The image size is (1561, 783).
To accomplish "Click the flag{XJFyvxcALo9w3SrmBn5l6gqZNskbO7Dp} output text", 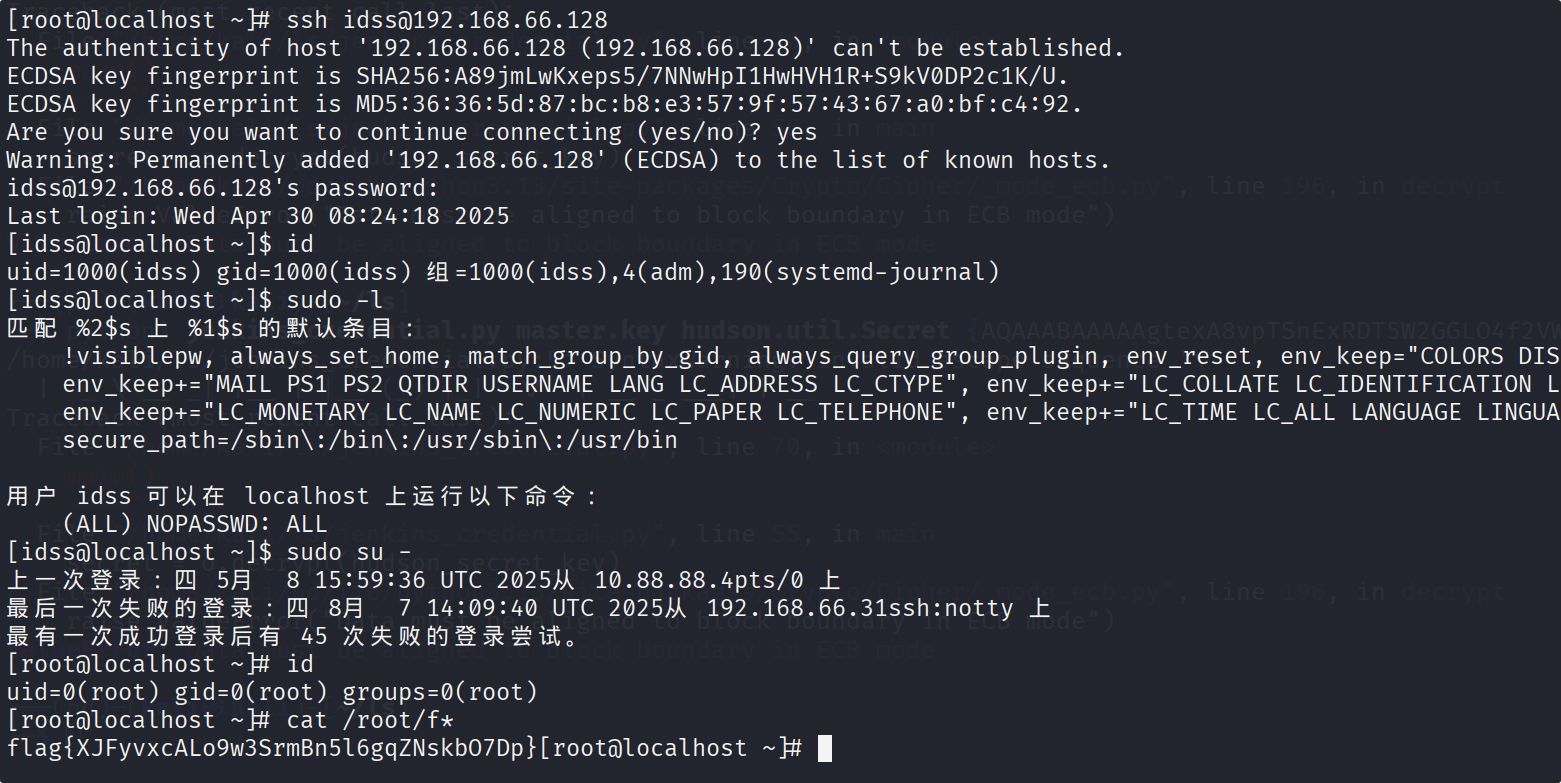I will coord(272,748).
